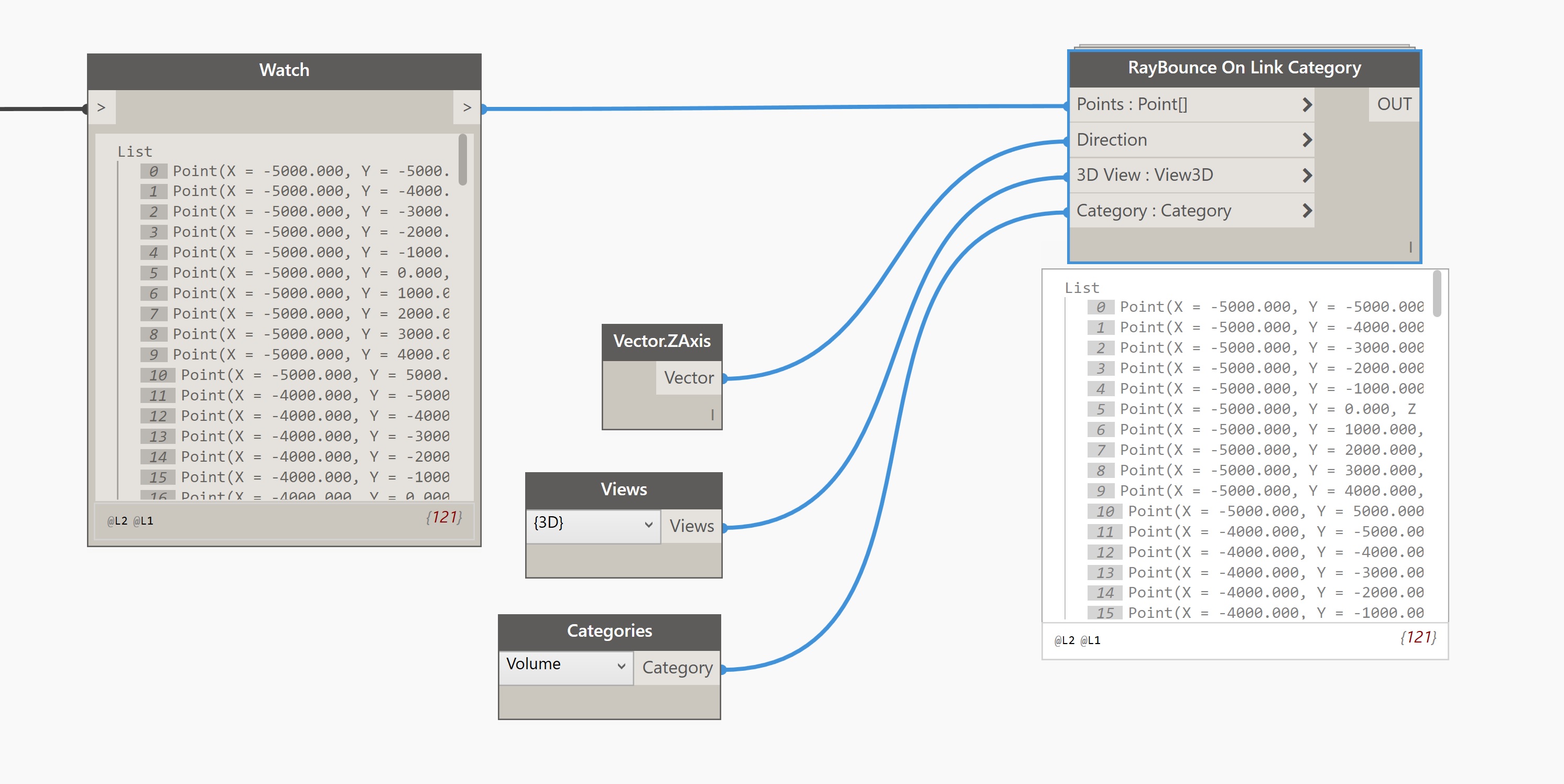1564x784 pixels.
Task: Click the Category port chevron on RayBounce node
Action: (x=1307, y=211)
